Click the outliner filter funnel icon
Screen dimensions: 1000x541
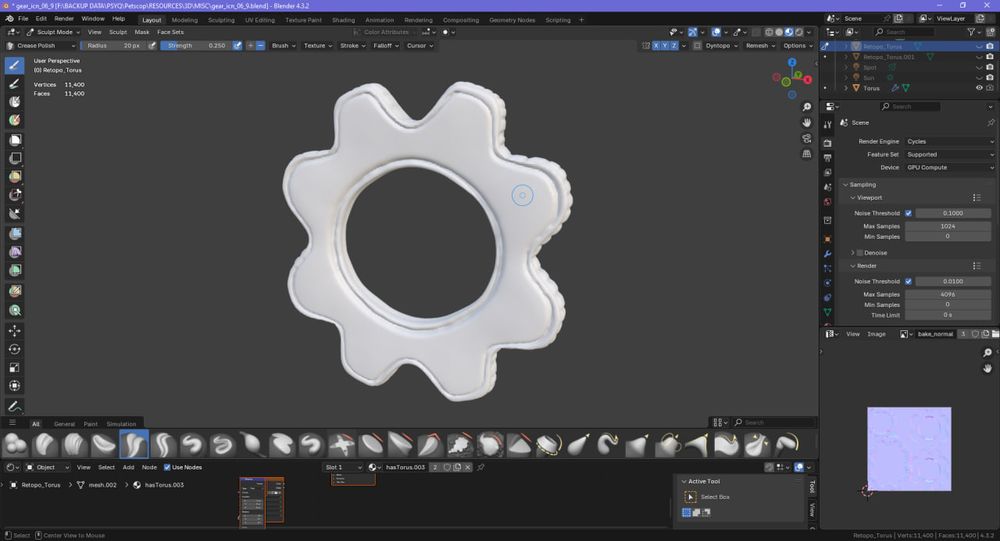coord(971,32)
